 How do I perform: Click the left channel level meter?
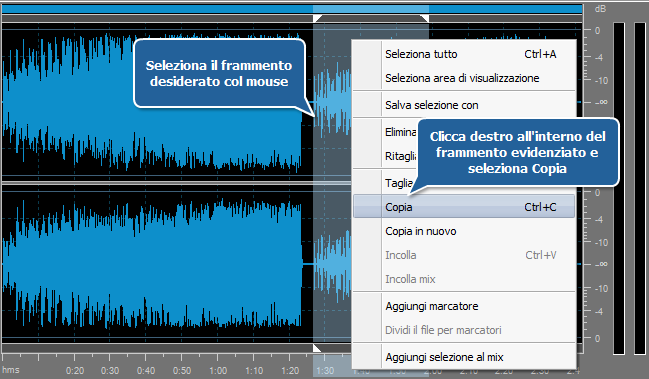(619, 188)
